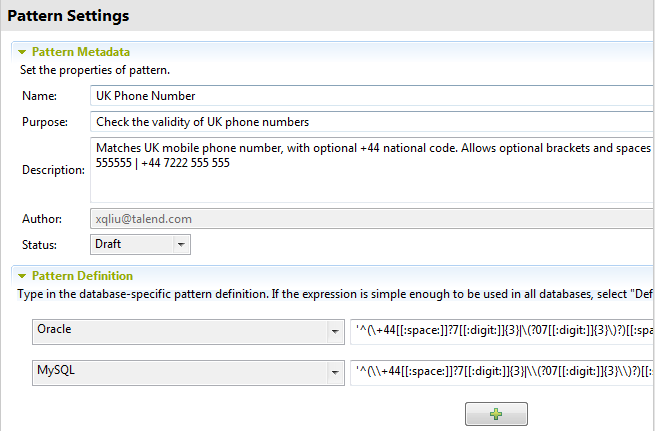Click the Name field with UK Phone Number

[370, 96]
